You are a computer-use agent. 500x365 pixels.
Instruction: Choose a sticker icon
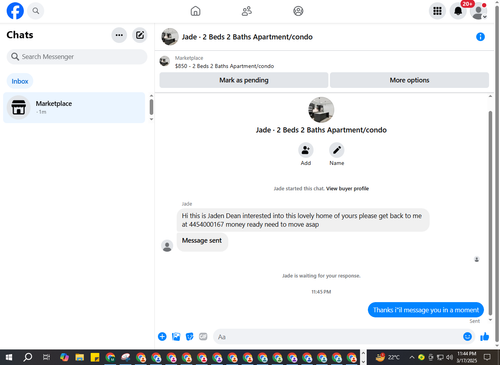(x=190, y=337)
